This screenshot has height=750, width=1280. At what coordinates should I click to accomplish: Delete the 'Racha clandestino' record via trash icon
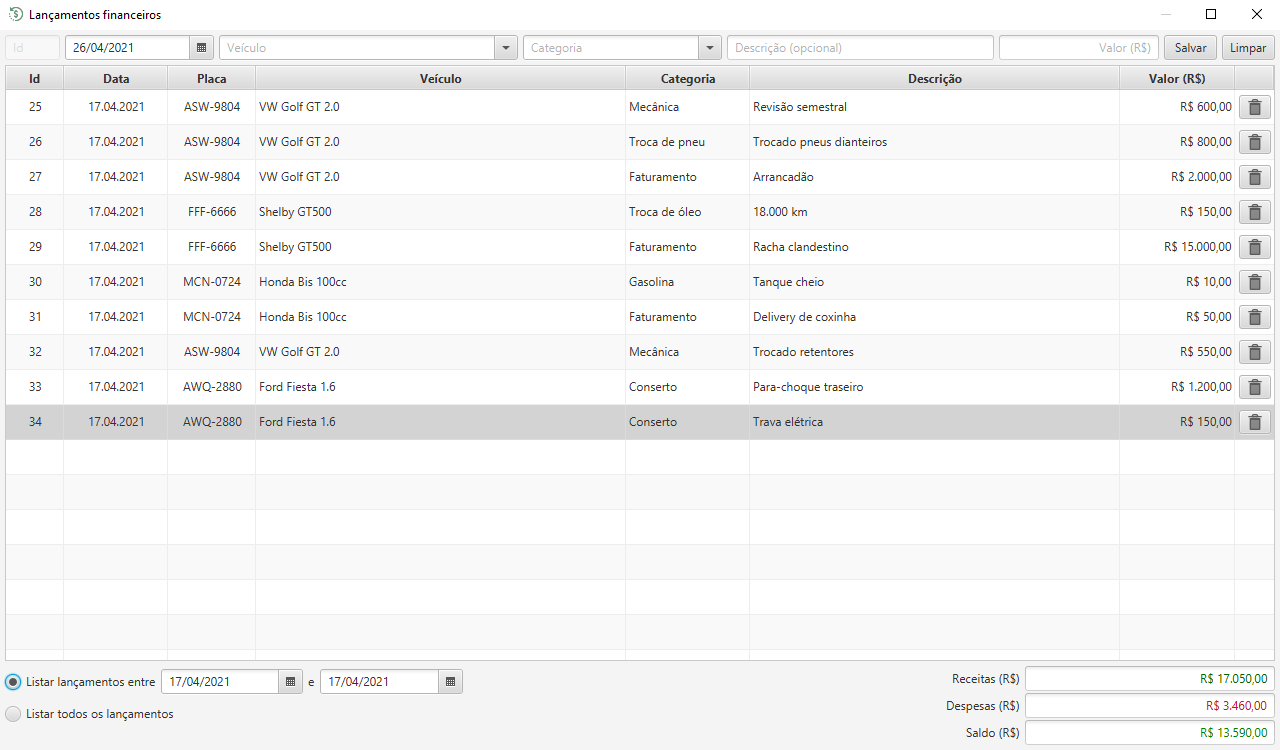pos(1254,246)
